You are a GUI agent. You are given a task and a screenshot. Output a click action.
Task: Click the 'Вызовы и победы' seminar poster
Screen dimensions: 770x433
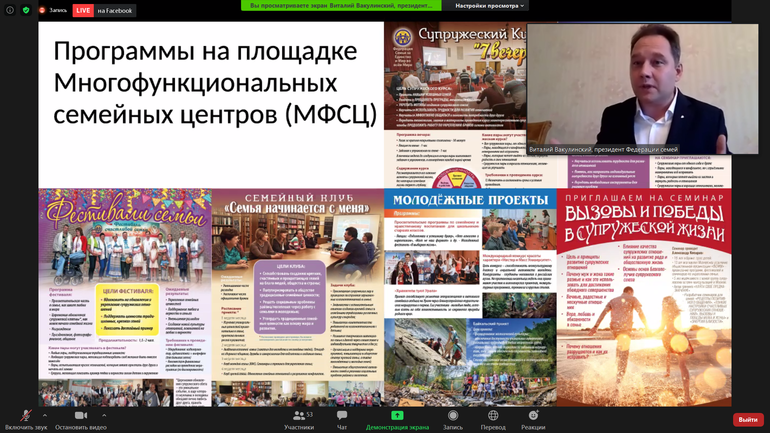pyautogui.click(x=644, y=298)
